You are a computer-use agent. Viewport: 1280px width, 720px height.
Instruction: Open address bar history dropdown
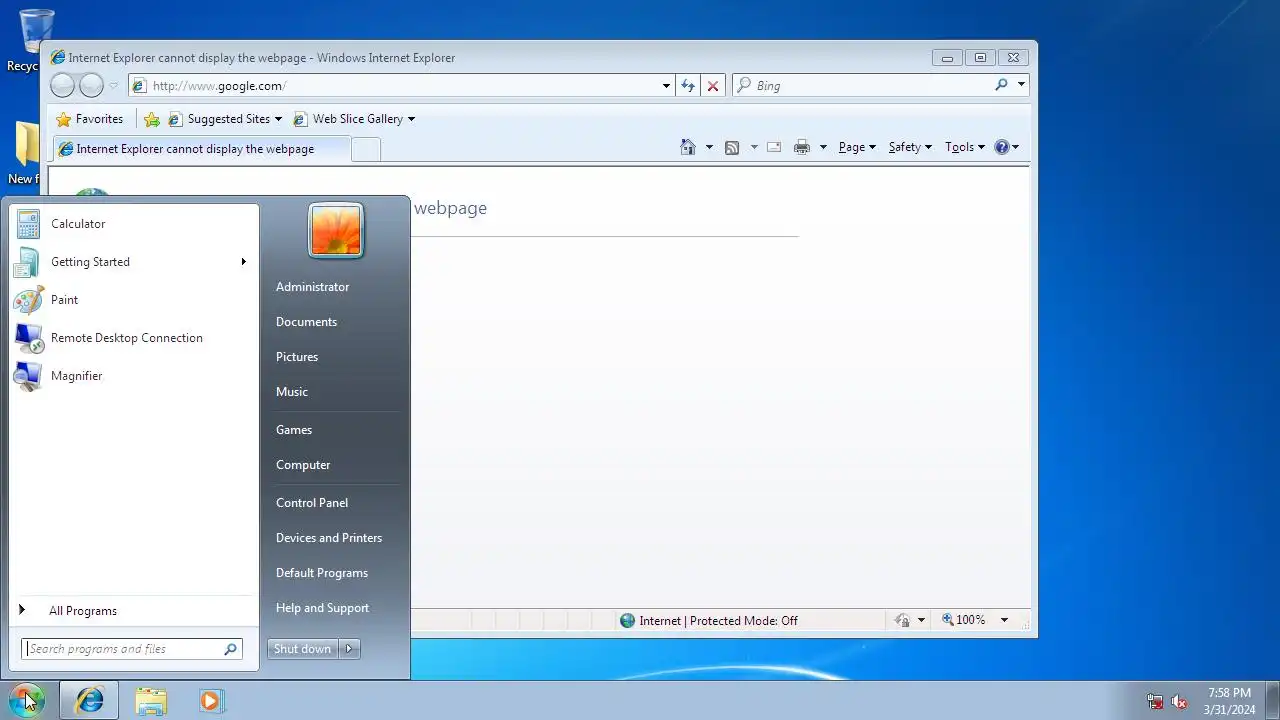click(666, 86)
